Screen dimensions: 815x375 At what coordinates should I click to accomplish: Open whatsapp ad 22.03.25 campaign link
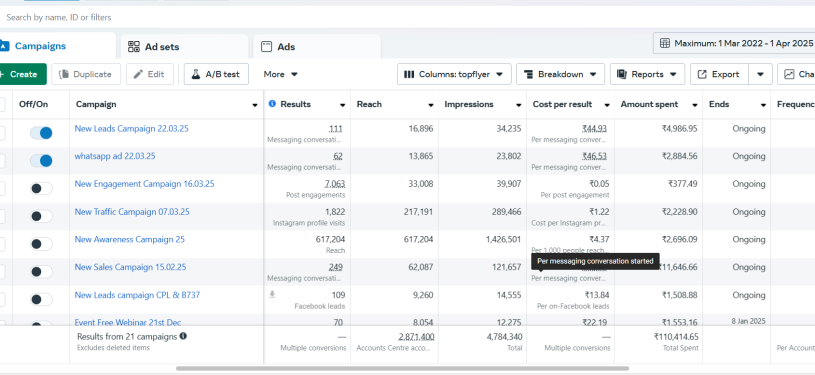115,156
